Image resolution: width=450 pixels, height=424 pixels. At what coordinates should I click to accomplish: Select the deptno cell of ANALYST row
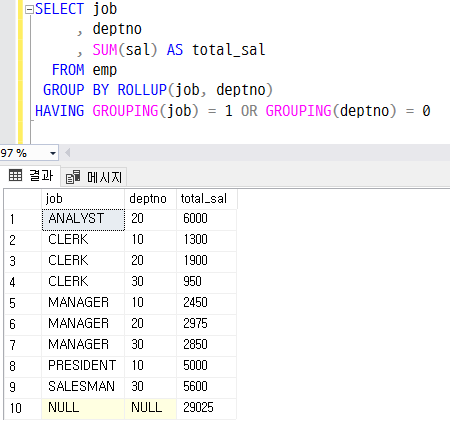coord(150,219)
